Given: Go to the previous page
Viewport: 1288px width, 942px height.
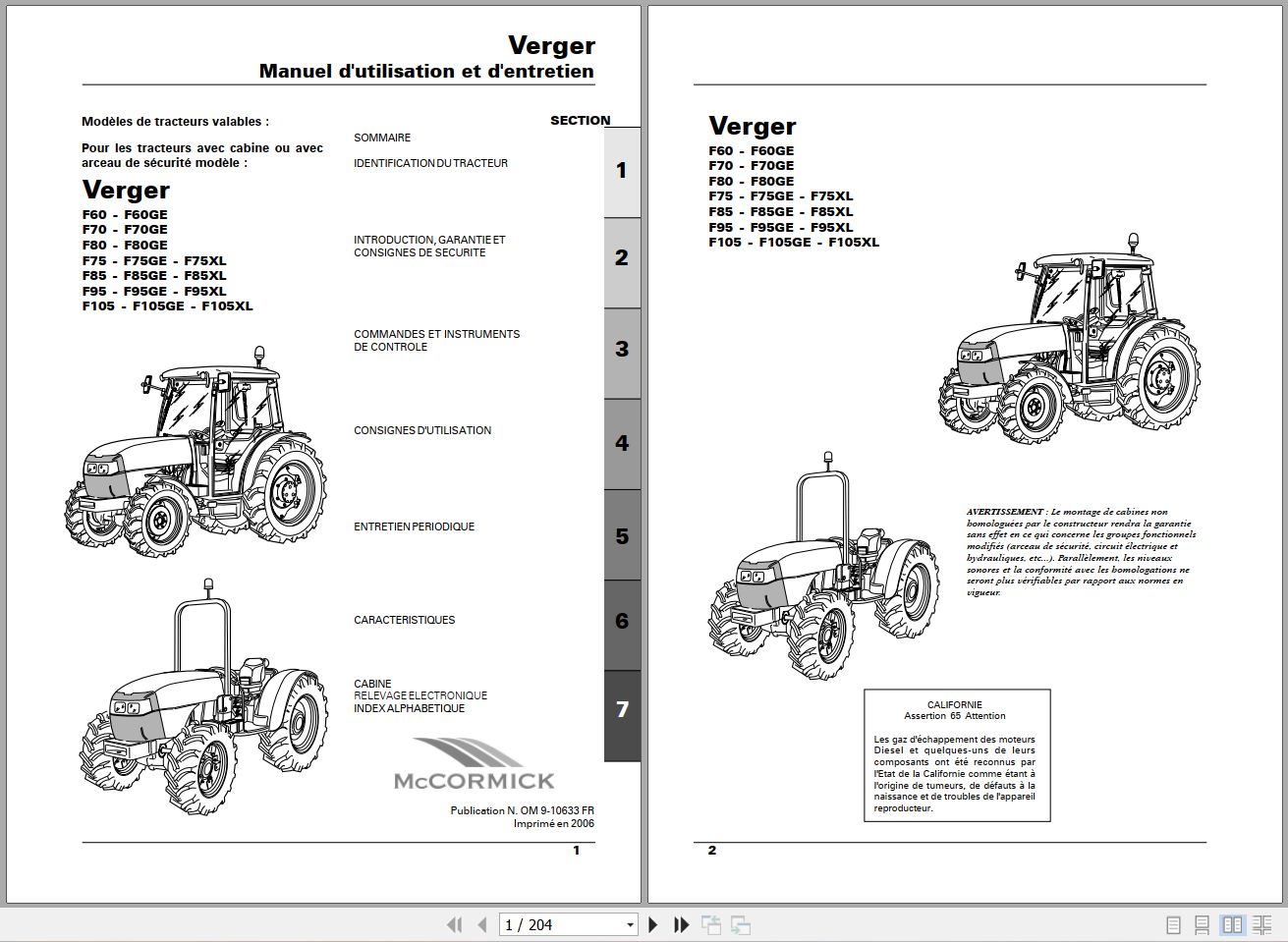Looking at the screenshot, I should coord(482,925).
